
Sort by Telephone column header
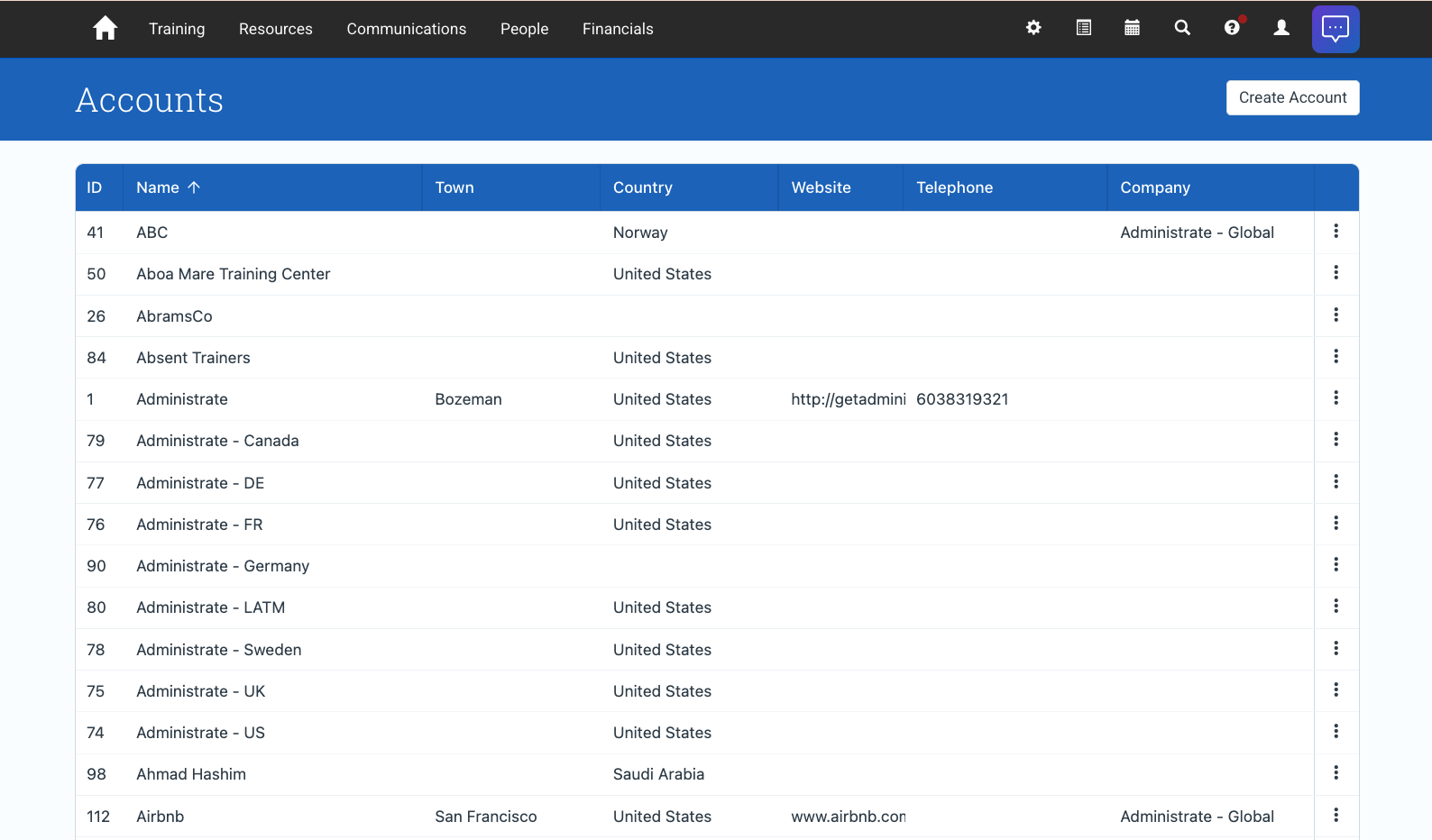(955, 187)
